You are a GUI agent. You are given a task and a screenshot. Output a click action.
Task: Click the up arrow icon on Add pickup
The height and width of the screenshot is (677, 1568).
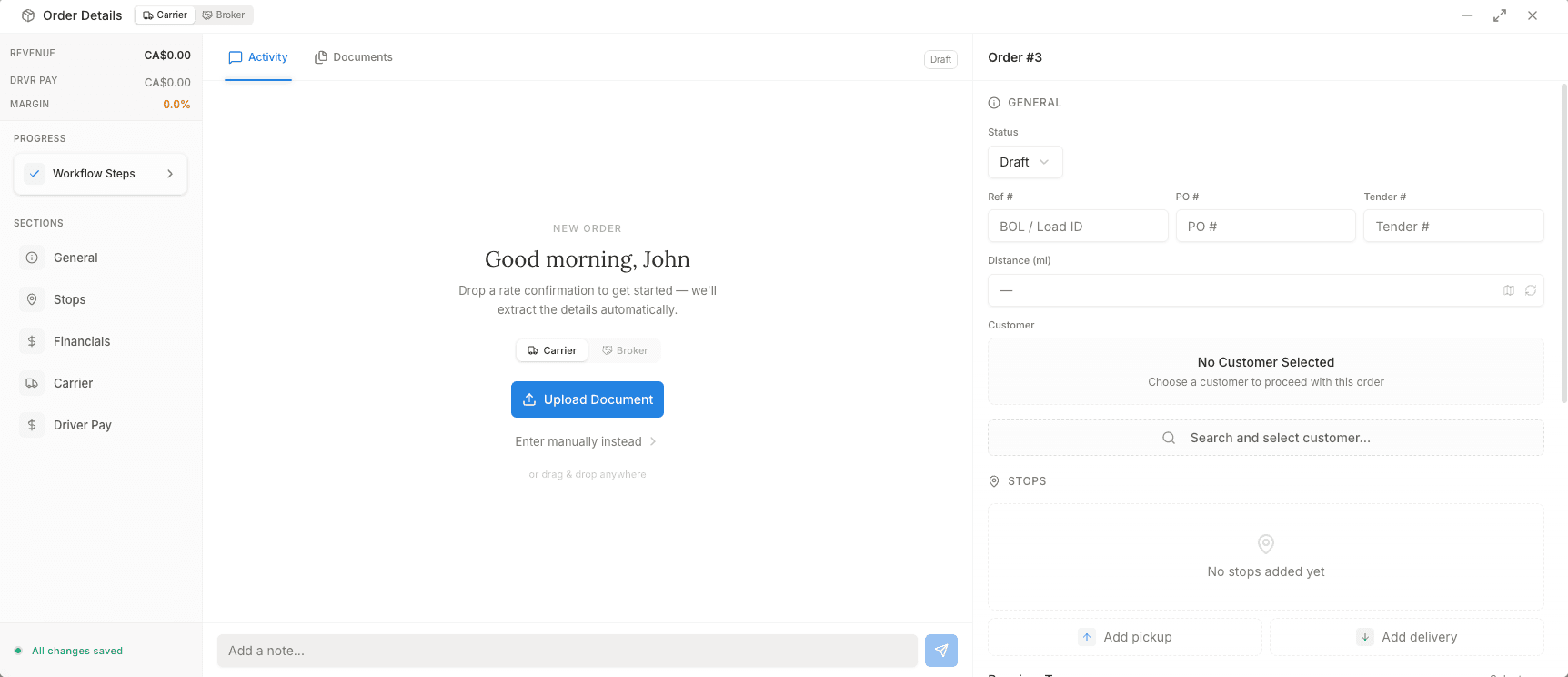1087,637
